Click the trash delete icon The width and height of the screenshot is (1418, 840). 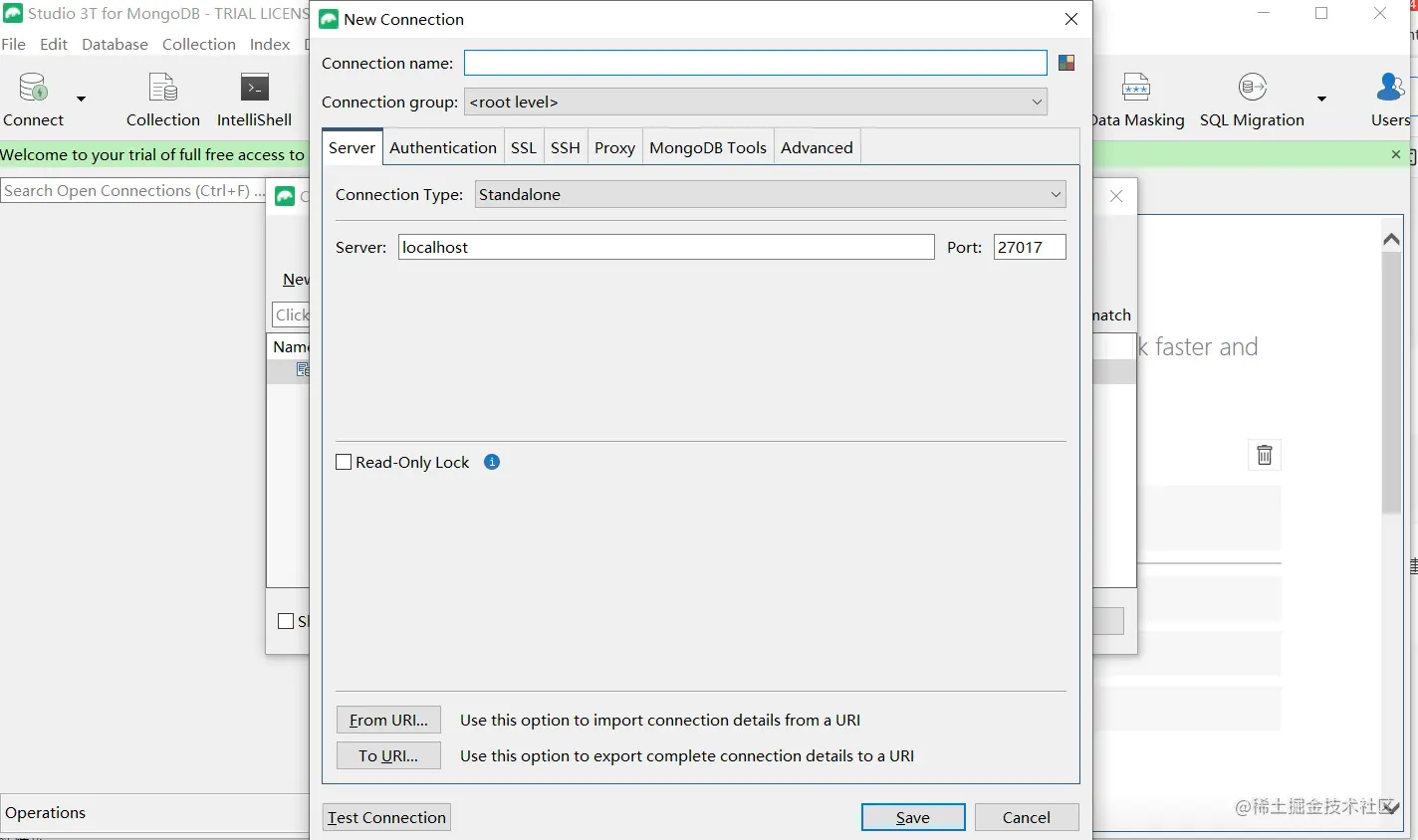pyautogui.click(x=1265, y=455)
